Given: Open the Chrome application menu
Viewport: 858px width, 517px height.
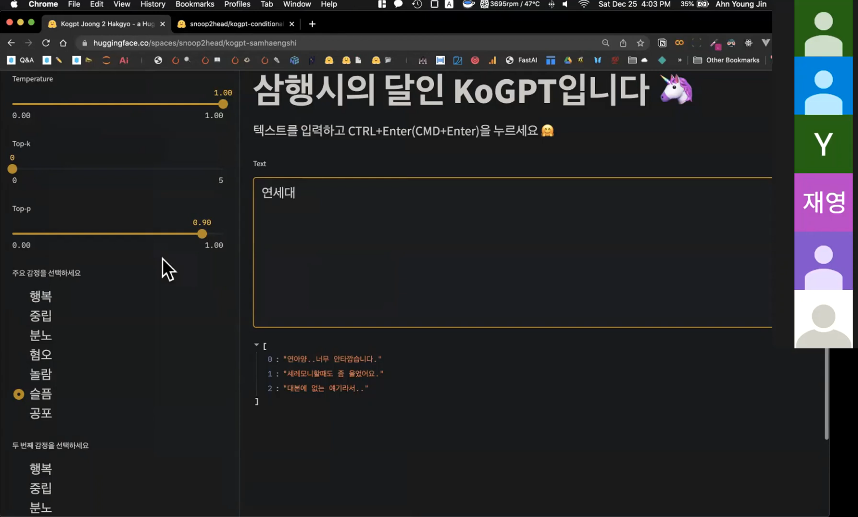Looking at the screenshot, I should click(43, 4).
